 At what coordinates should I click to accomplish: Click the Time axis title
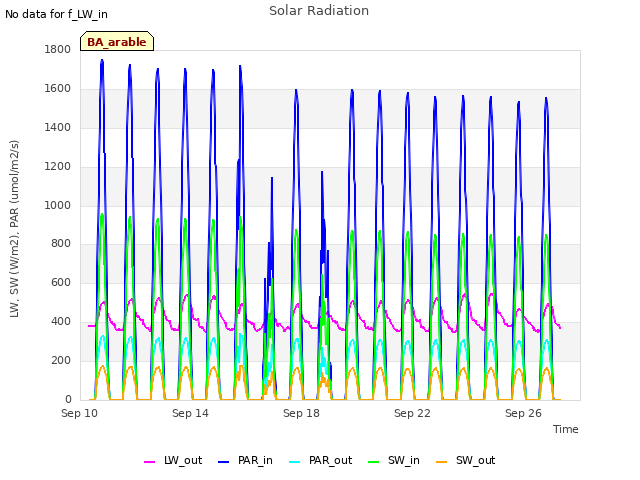pyautogui.click(x=566, y=429)
